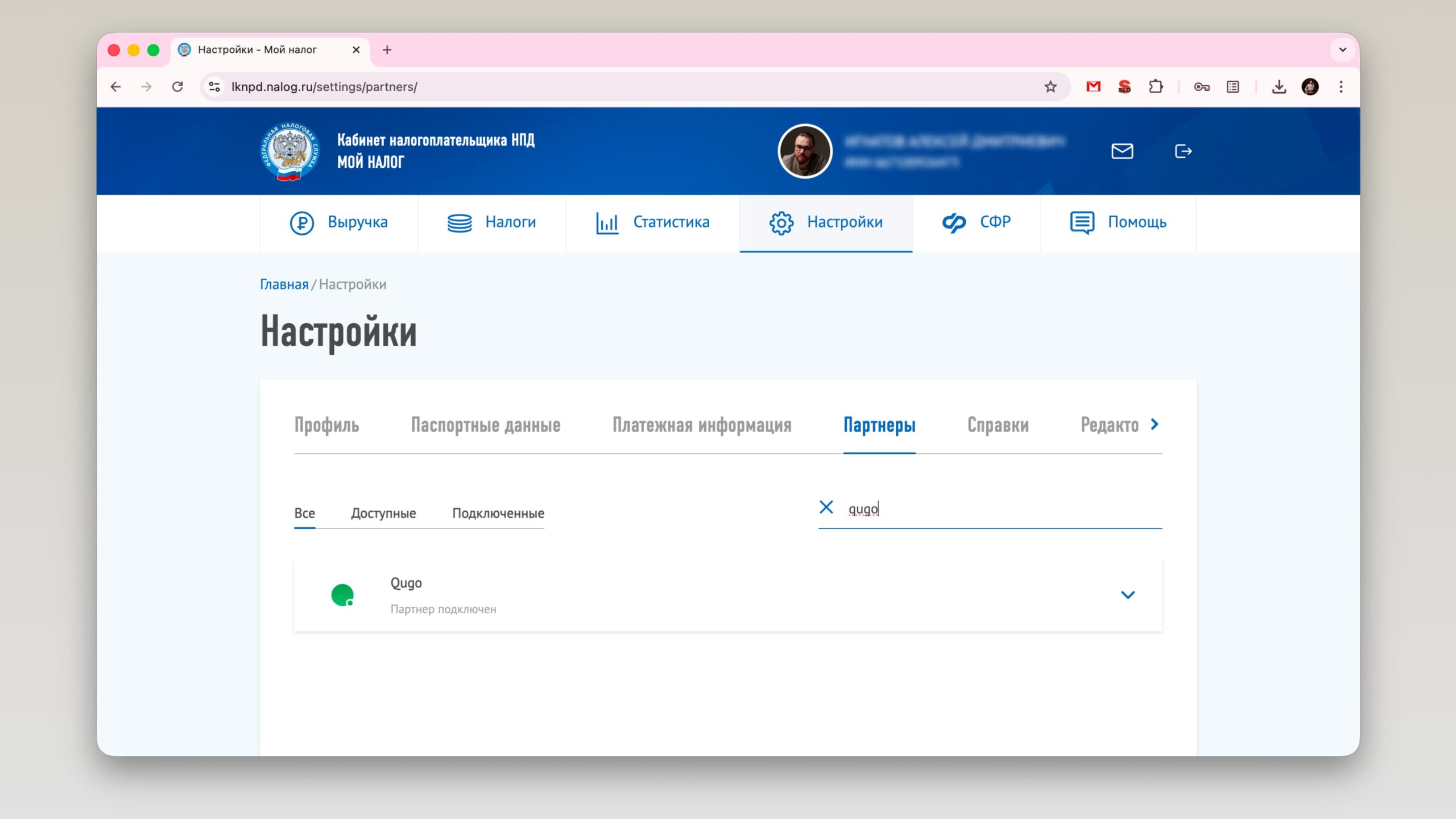Open browser extensions puzzle icon
The height and width of the screenshot is (819, 1456).
pyautogui.click(x=1155, y=86)
